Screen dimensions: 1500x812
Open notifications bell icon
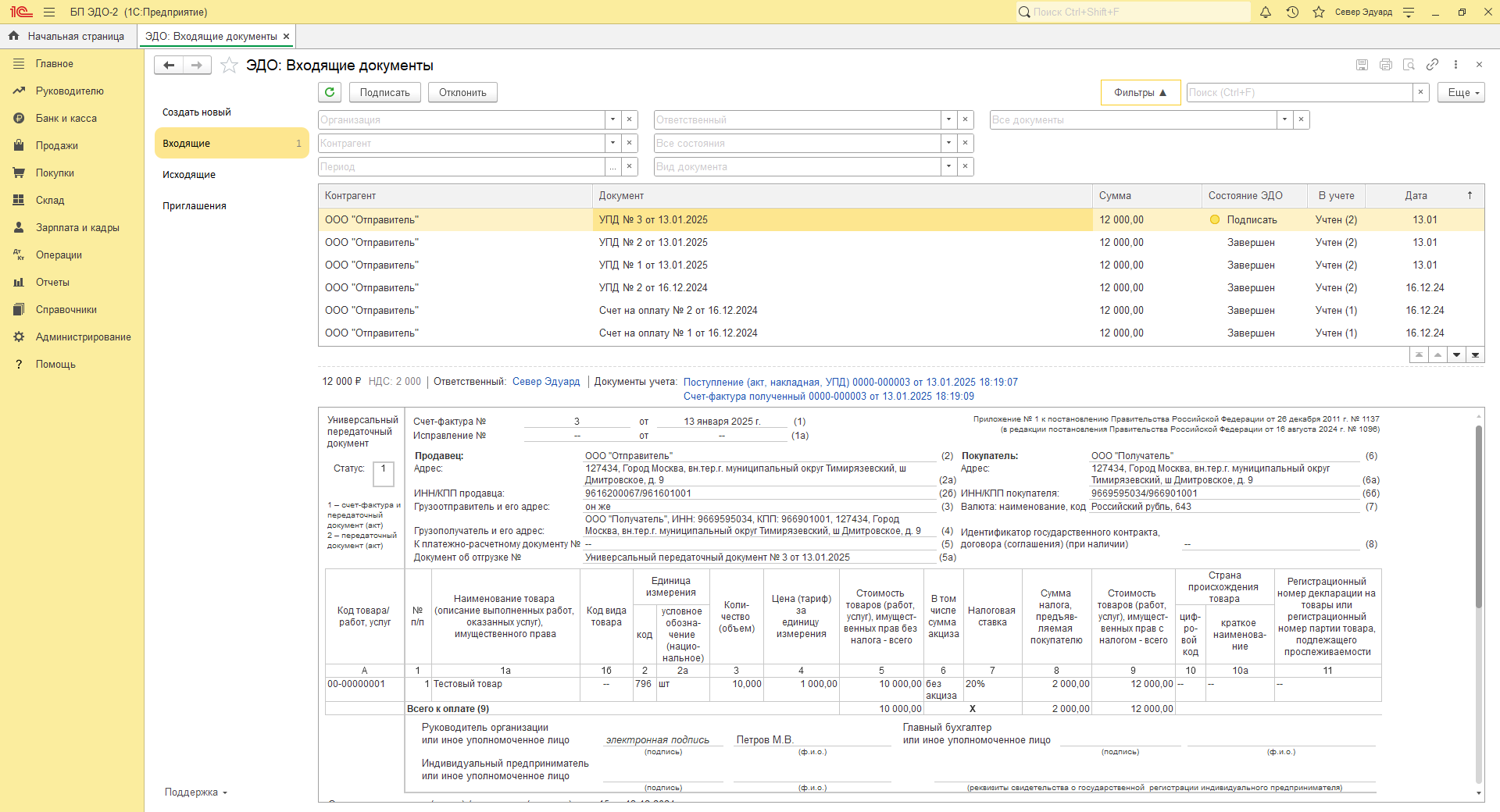[1266, 12]
